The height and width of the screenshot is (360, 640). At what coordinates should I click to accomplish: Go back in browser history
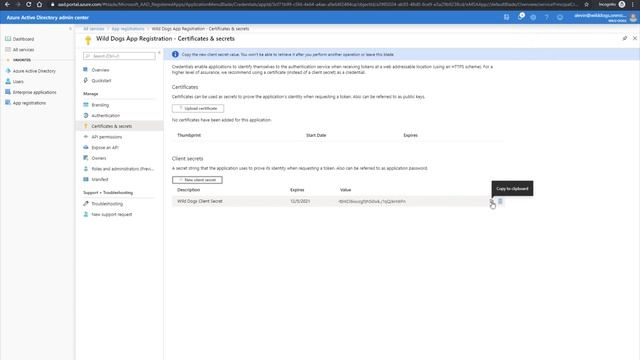(7, 4)
